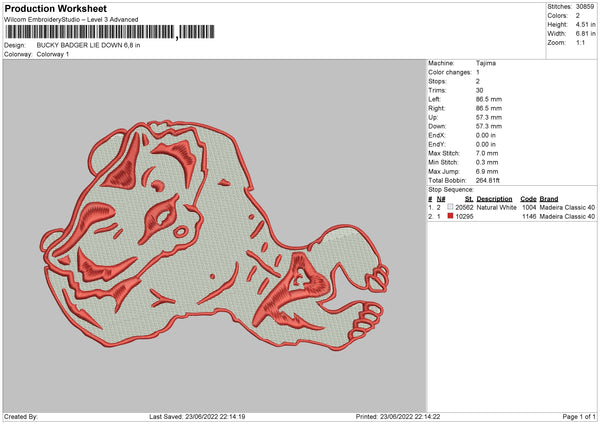Click thread code 1004

click(x=529, y=207)
